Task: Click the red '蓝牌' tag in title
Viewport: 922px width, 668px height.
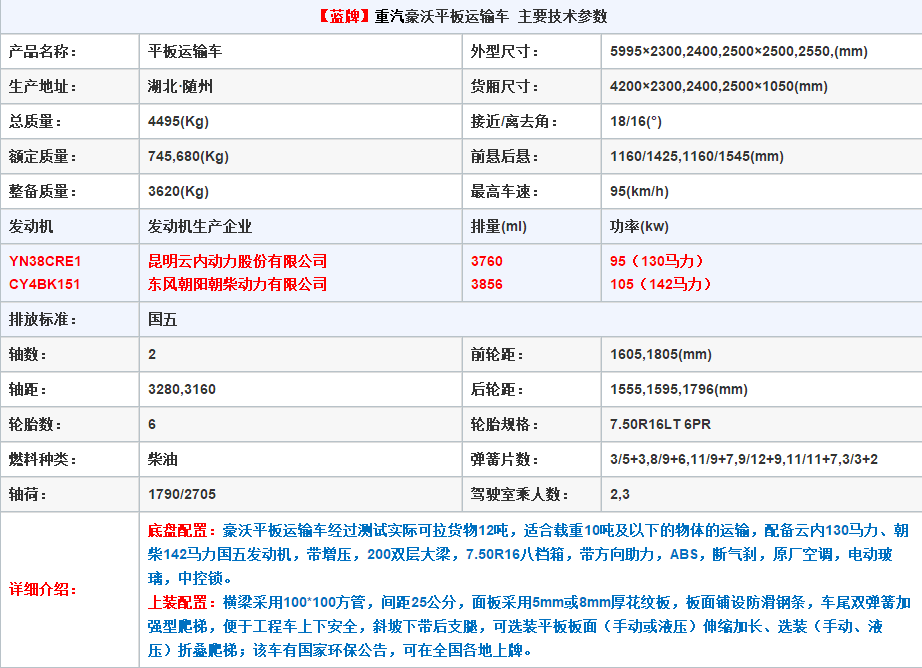Action: pyautogui.click(x=344, y=16)
